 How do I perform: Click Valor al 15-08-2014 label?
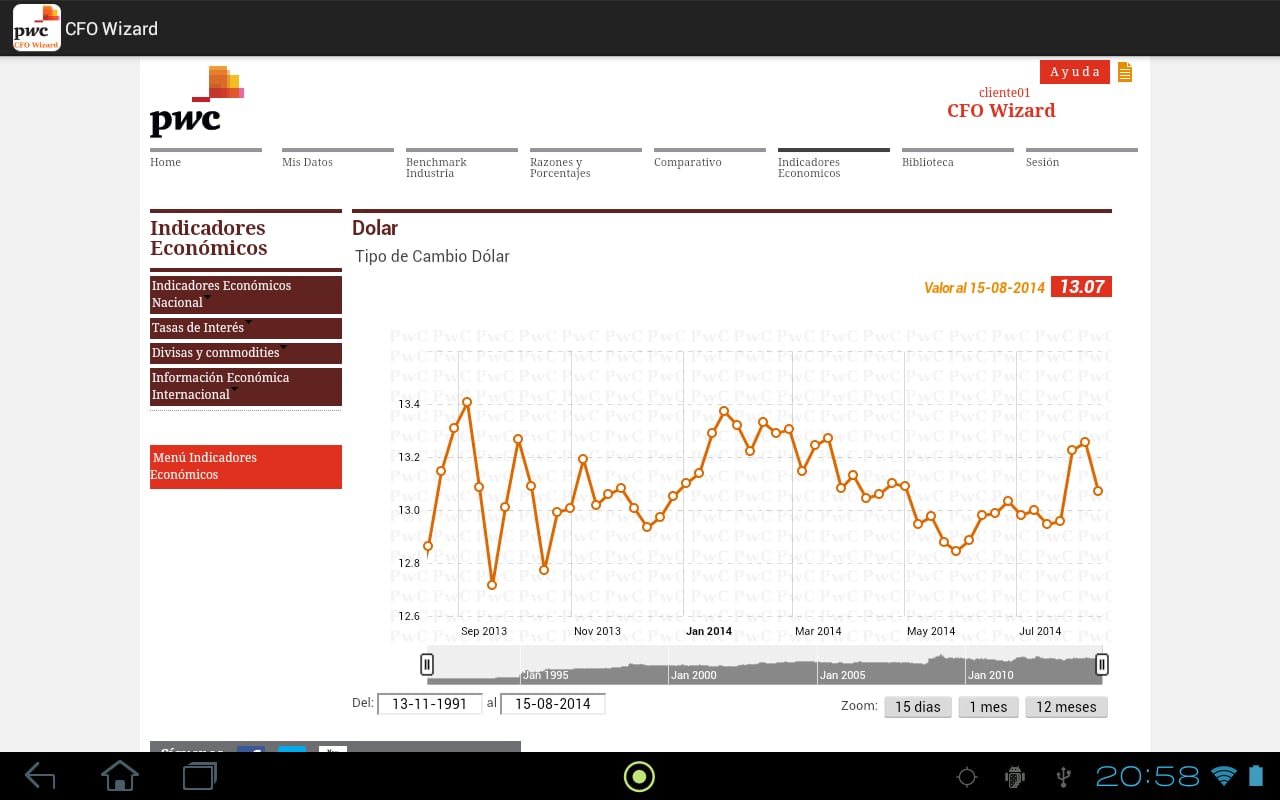[x=984, y=288]
